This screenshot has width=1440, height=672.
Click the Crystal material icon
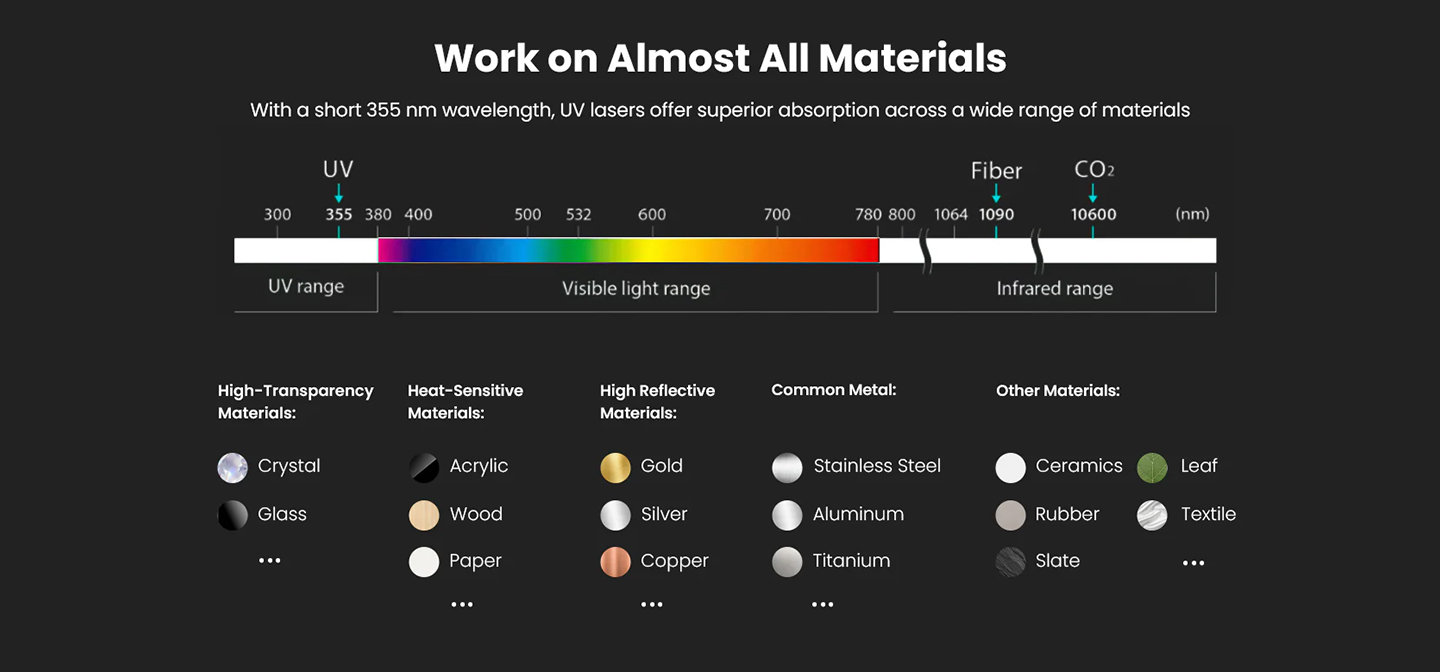pyautogui.click(x=233, y=467)
